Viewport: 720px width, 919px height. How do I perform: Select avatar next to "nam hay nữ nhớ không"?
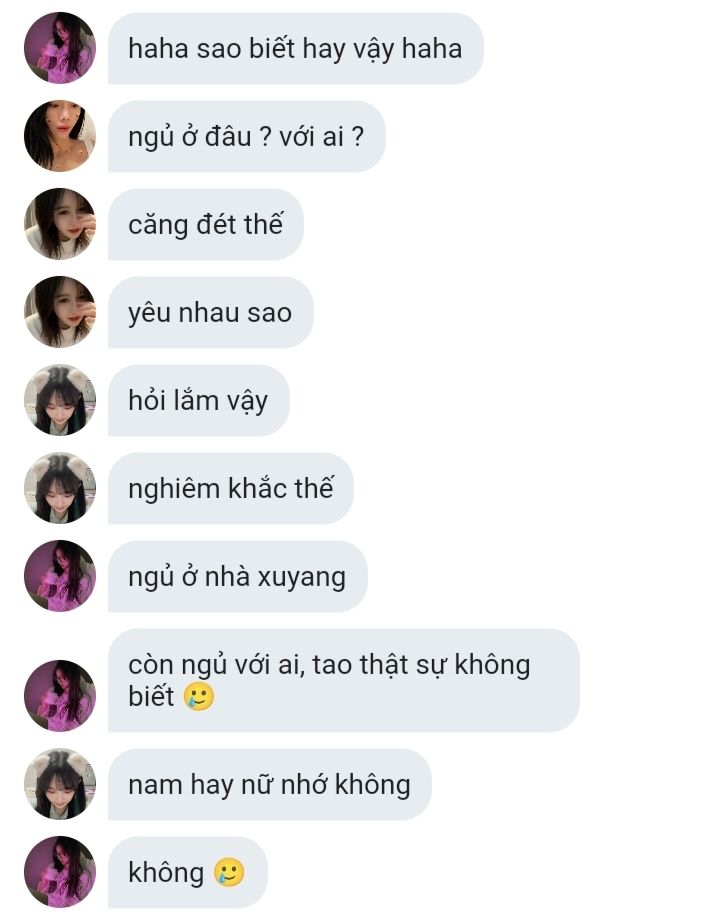(59, 784)
